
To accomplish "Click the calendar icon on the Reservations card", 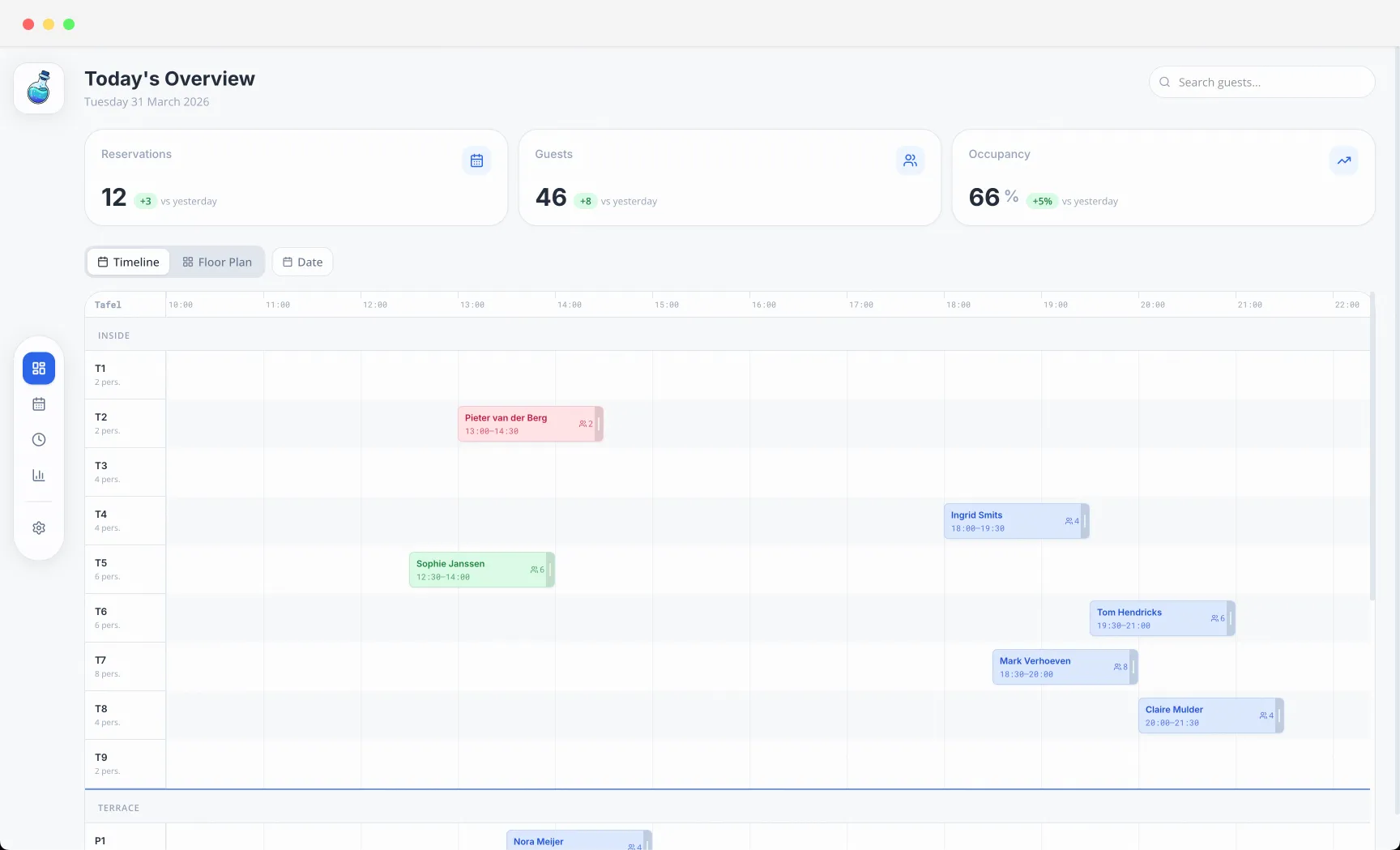I will pyautogui.click(x=476, y=160).
